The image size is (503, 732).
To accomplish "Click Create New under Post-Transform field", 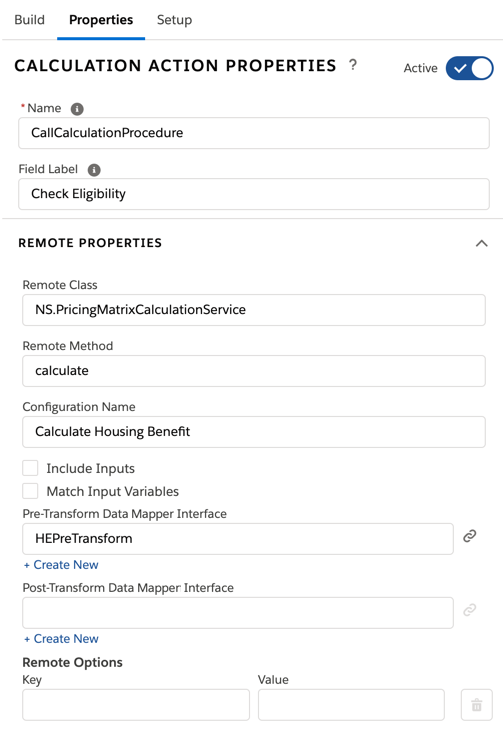I will (61, 639).
